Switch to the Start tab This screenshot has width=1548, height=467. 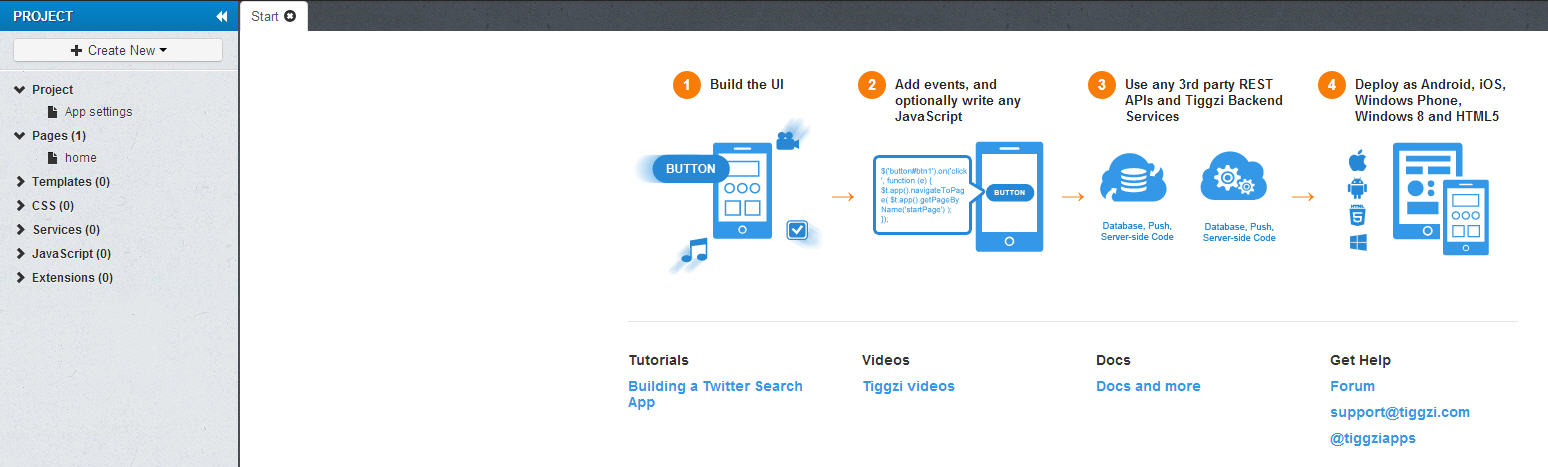coord(265,16)
